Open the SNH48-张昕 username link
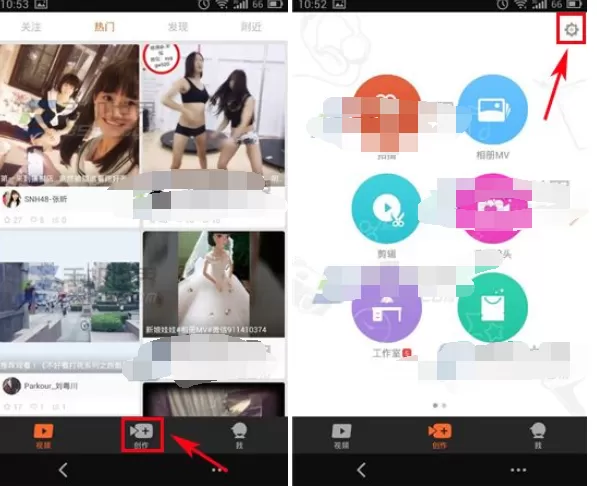 click(x=46, y=199)
